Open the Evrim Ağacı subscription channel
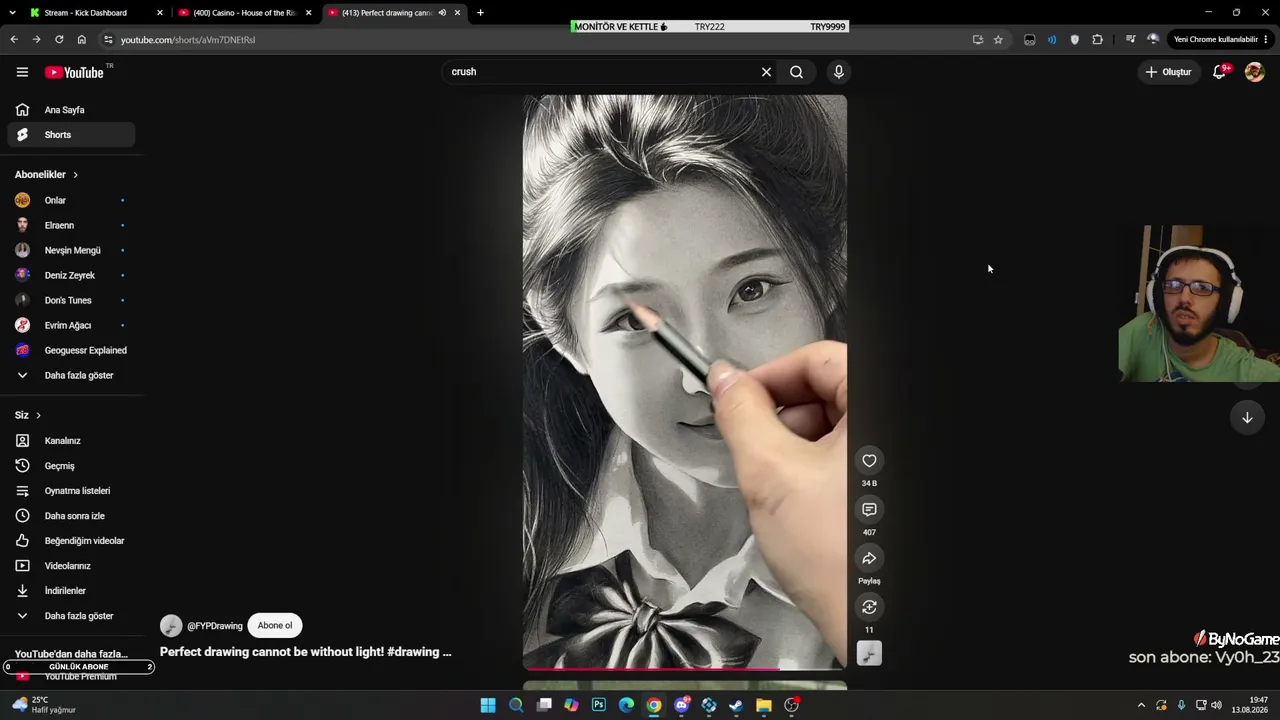 click(71, 325)
